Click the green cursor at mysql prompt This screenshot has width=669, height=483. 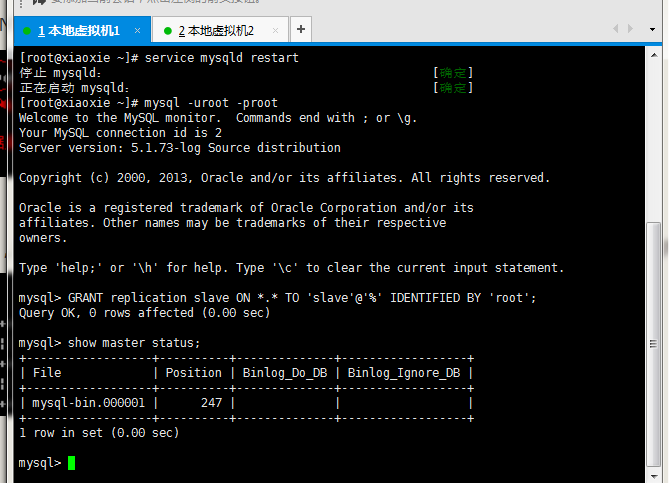(71, 463)
